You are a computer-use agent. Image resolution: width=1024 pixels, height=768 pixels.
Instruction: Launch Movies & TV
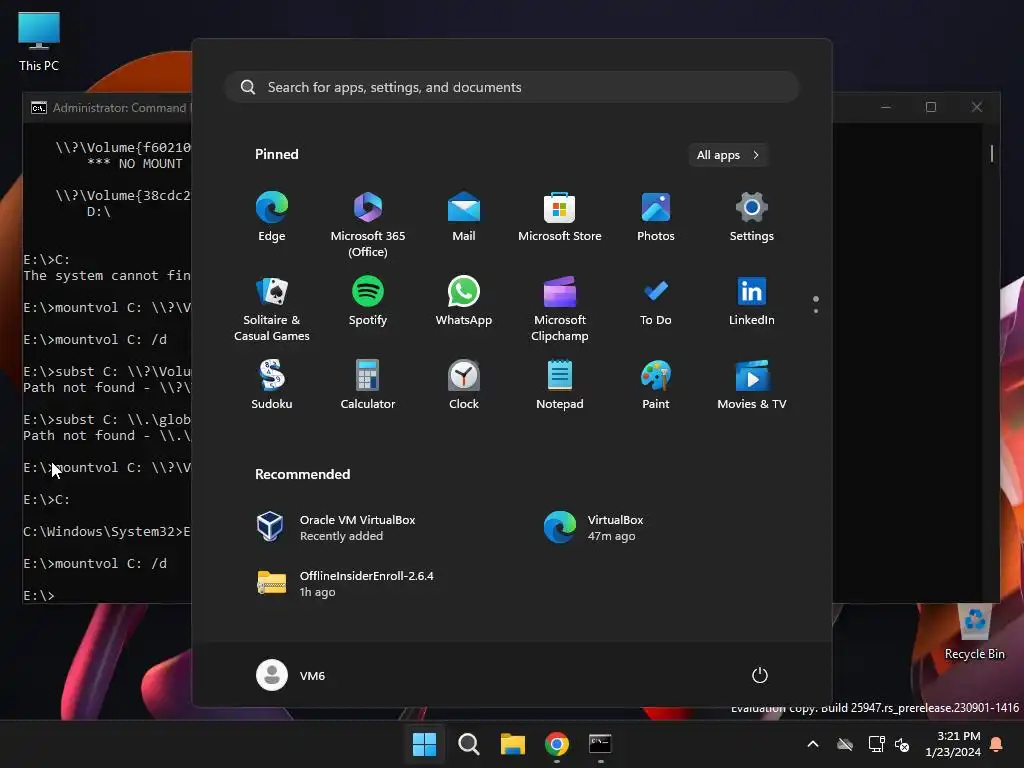tap(752, 385)
